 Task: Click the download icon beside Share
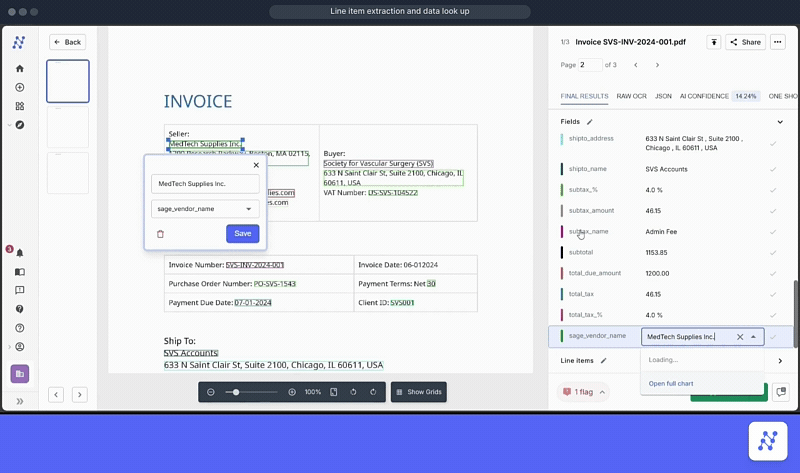point(713,42)
